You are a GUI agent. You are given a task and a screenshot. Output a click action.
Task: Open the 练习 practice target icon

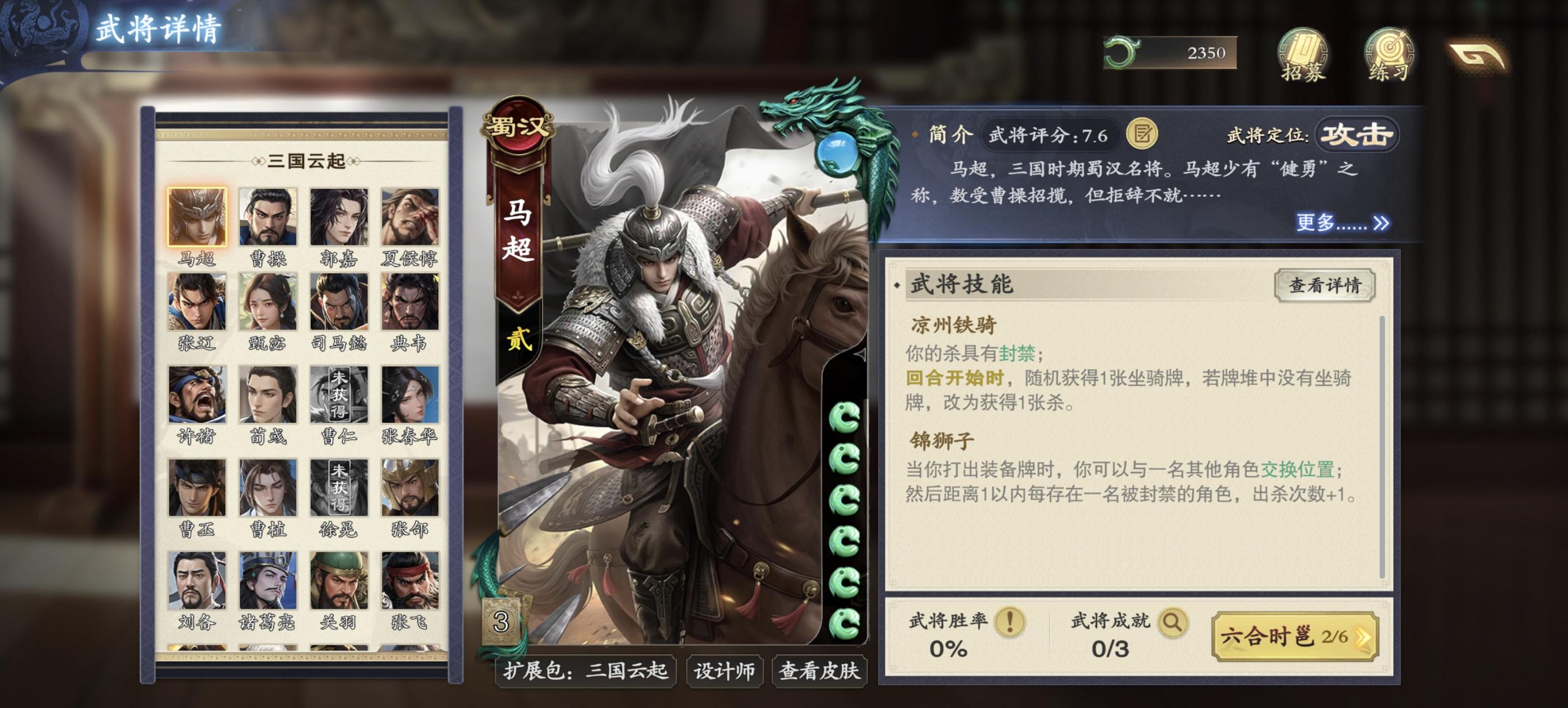pyautogui.click(x=1388, y=55)
